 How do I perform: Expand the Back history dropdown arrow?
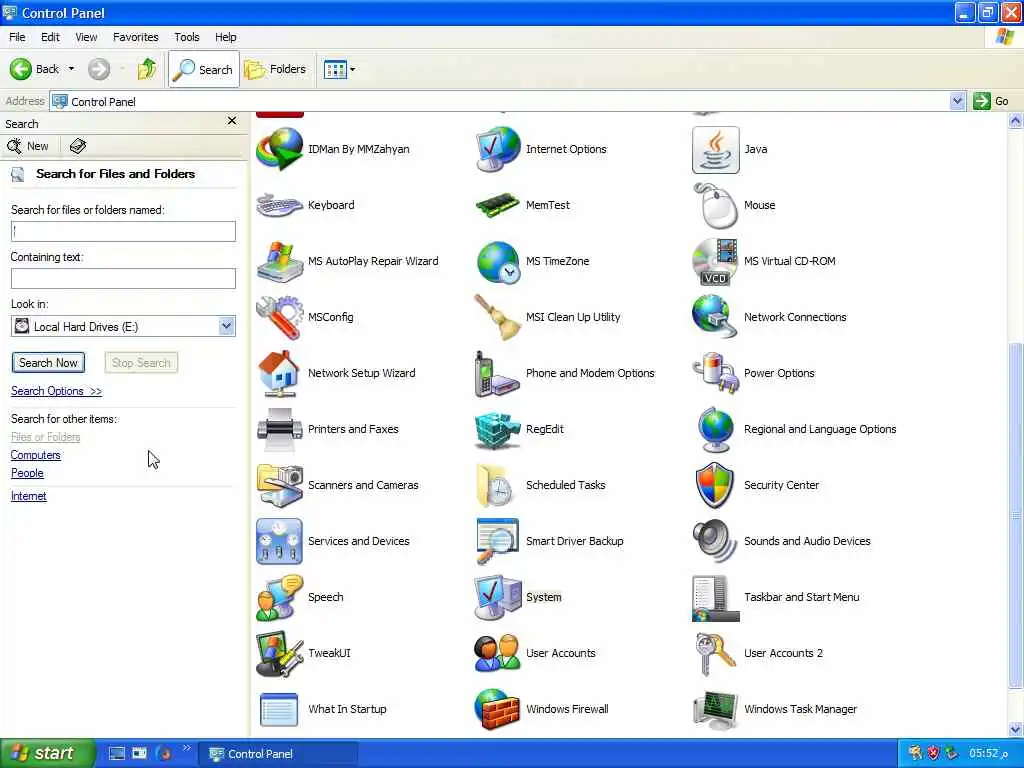[x=71, y=69]
